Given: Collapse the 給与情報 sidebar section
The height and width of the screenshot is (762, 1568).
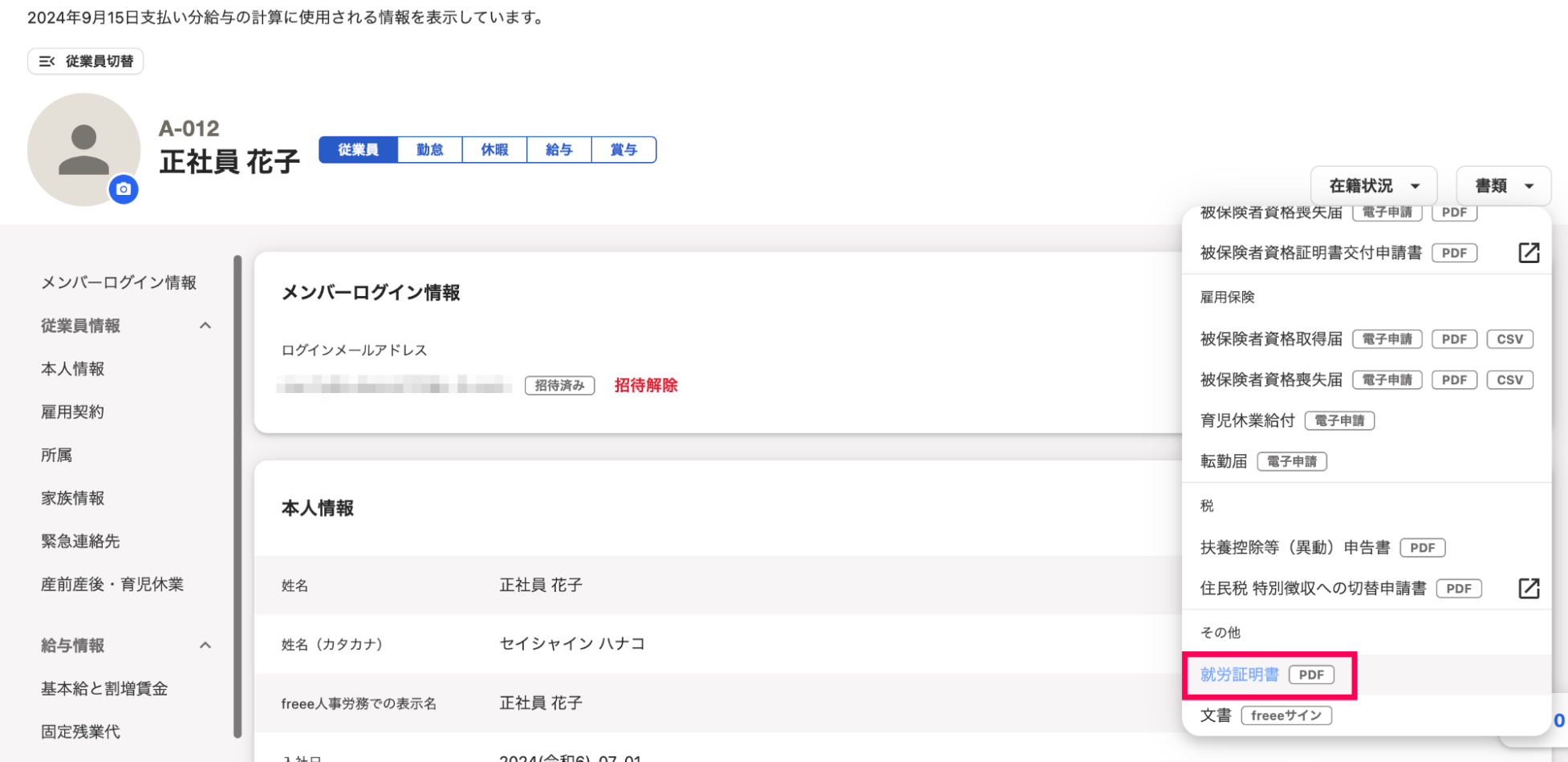Looking at the screenshot, I should 205,646.
